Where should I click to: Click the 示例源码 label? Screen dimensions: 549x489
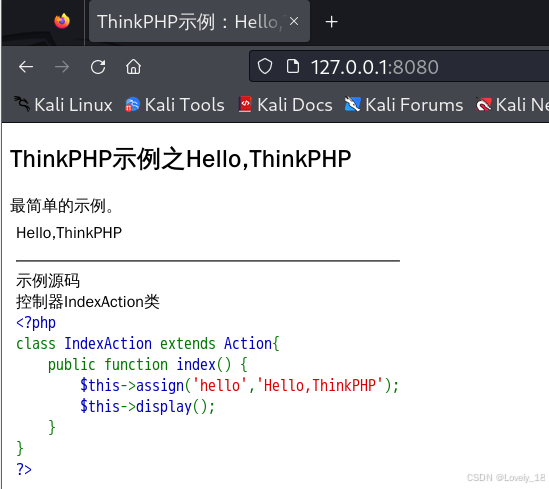(48, 281)
